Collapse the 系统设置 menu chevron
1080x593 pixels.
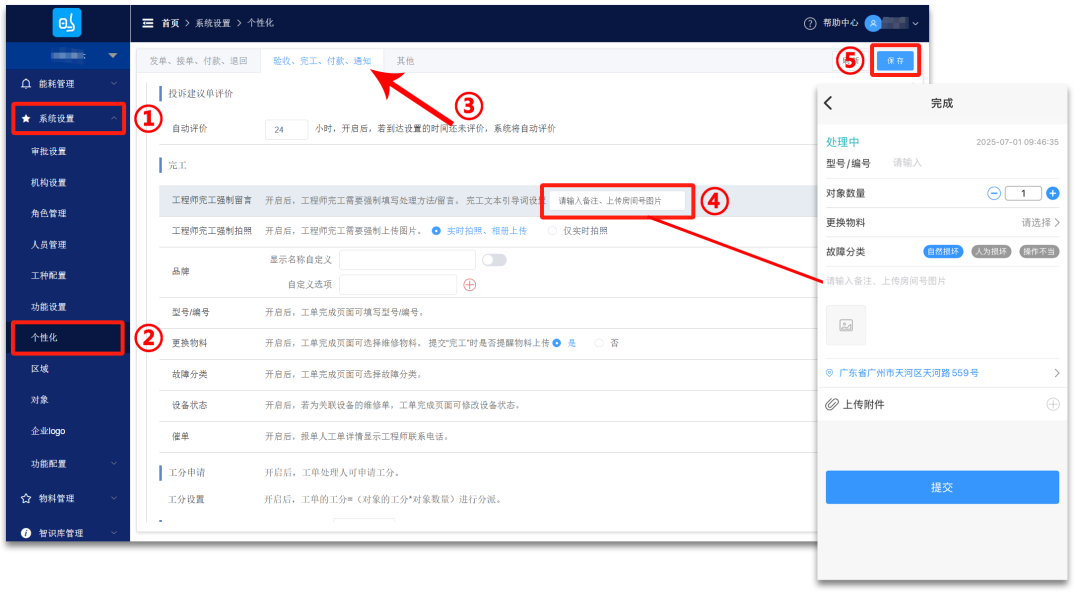(114, 118)
